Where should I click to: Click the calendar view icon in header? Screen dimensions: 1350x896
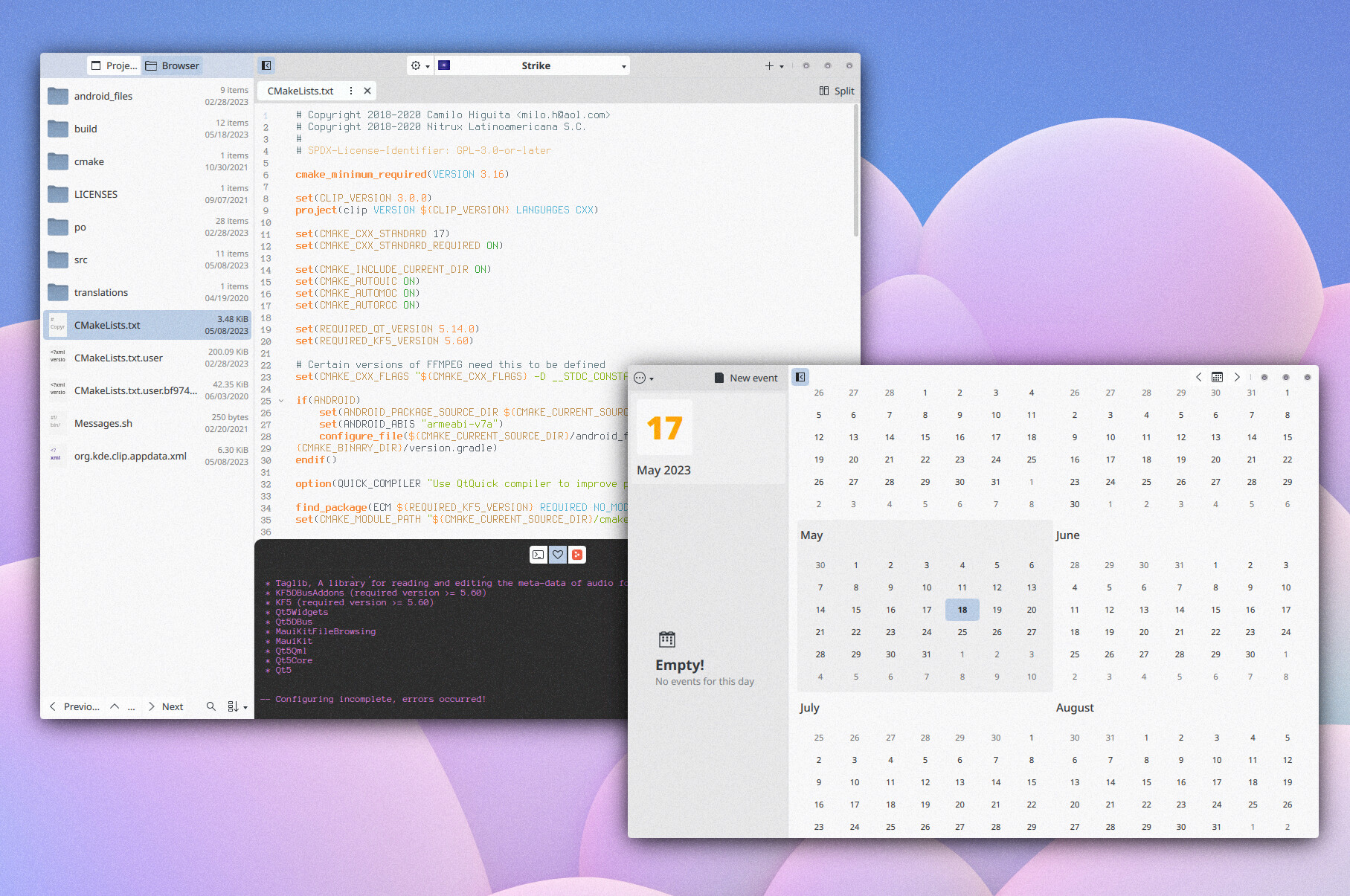coord(1217,377)
